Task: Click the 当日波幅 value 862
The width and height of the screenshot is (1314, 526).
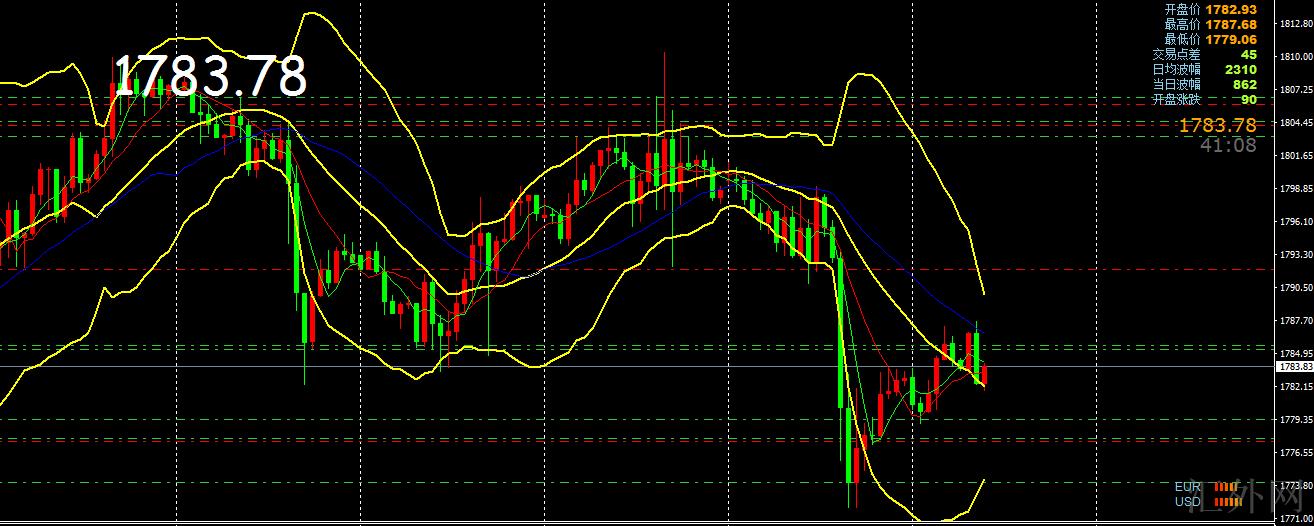Action: tap(1245, 85)
